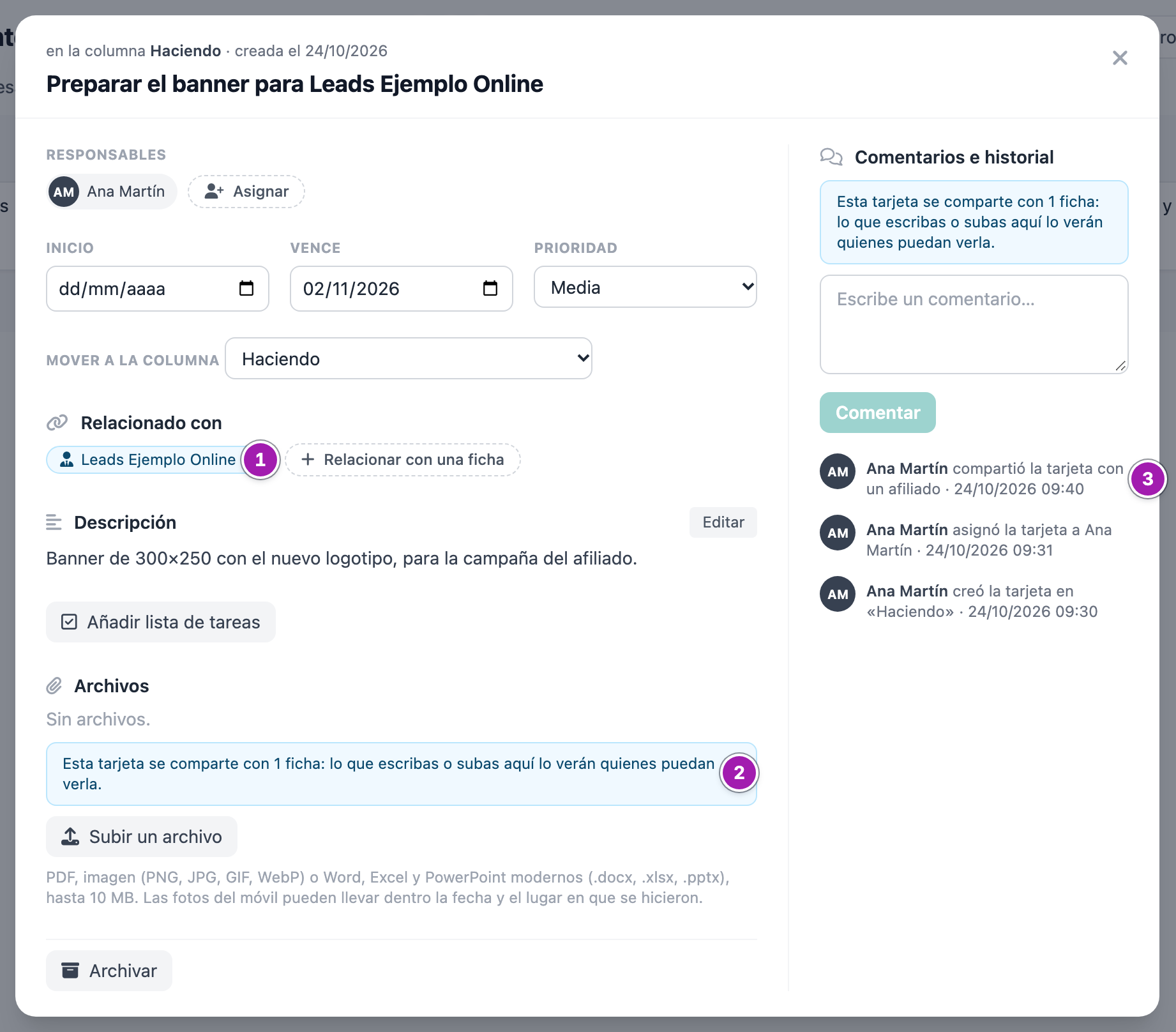Image resolution: width=1176 pixels, height=1032 pixels.
Task: Click the Inicio date input field
Action: [158, 289]
